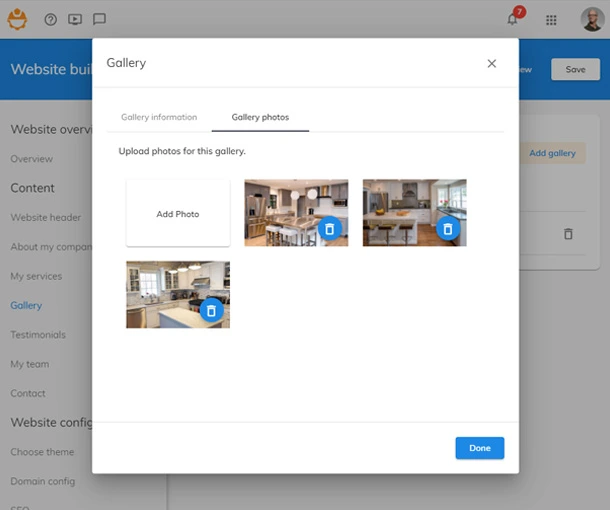Viewport: 610px width, 510px height.
Task: Open the chat messages icon
Action: [99, 19]
